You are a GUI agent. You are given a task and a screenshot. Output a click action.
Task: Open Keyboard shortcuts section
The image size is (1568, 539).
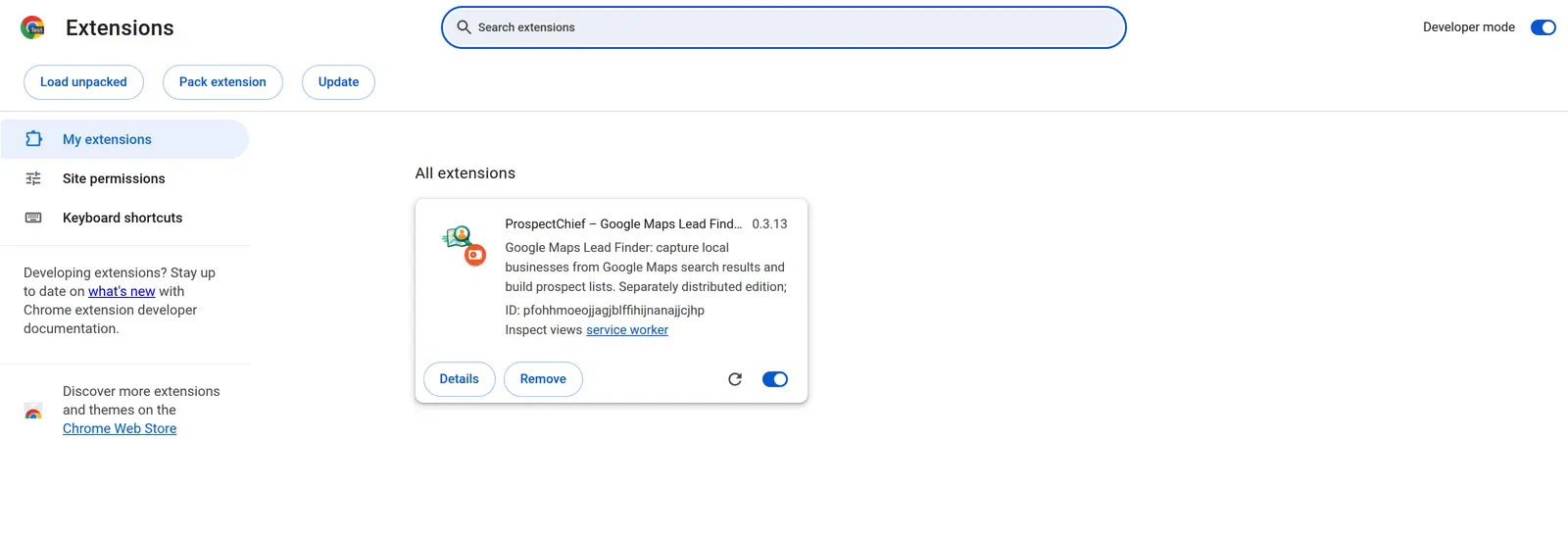click(124, 218)
